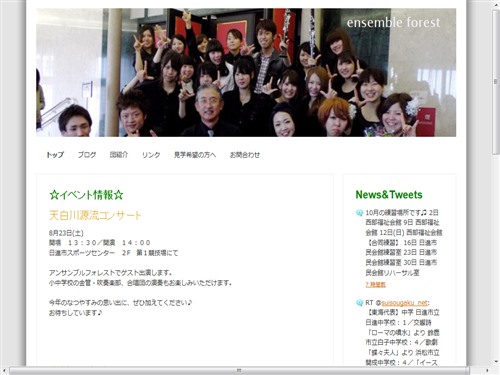Click the 開場 13:30/開演 14:00 line
500x375 pixels.
point(100,243)
